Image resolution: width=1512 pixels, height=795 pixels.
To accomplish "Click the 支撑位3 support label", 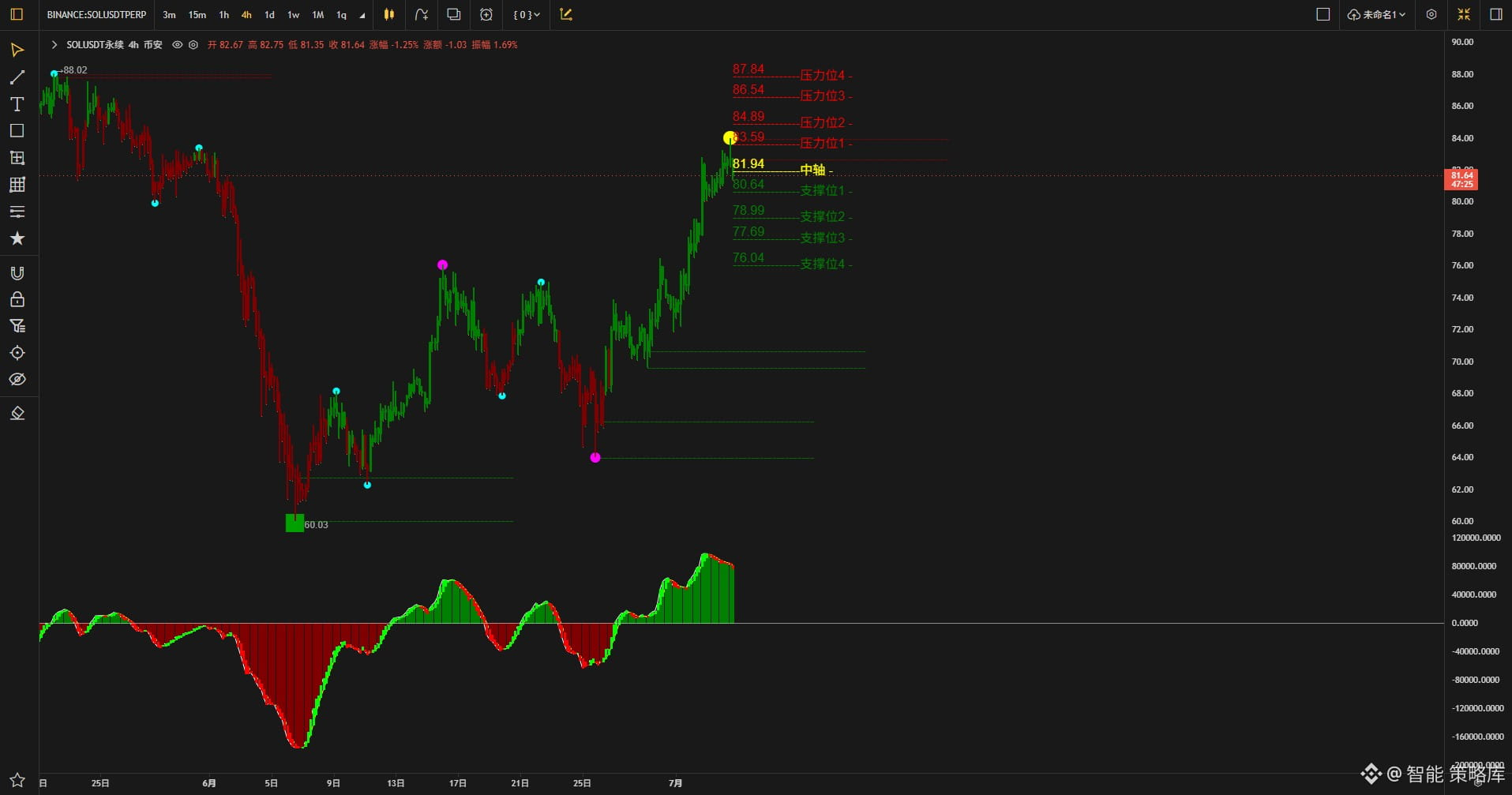I will tap(823, 238).
